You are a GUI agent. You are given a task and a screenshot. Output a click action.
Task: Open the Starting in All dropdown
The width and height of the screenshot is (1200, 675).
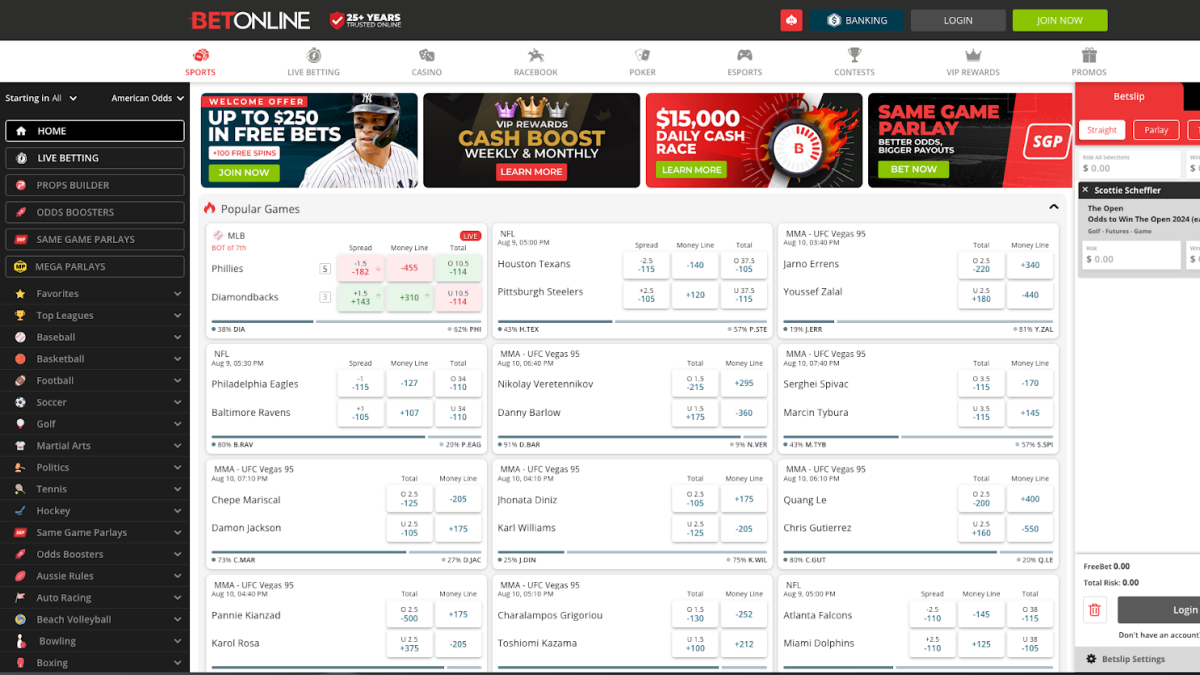[x=41, y=98]
